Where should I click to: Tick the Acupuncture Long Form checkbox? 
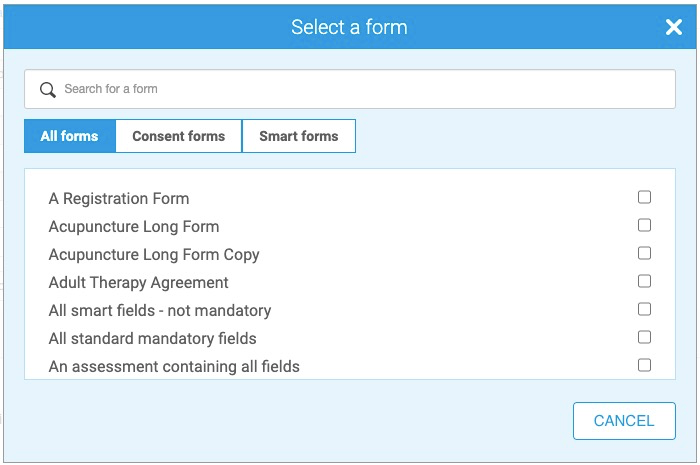pos(644,226)
